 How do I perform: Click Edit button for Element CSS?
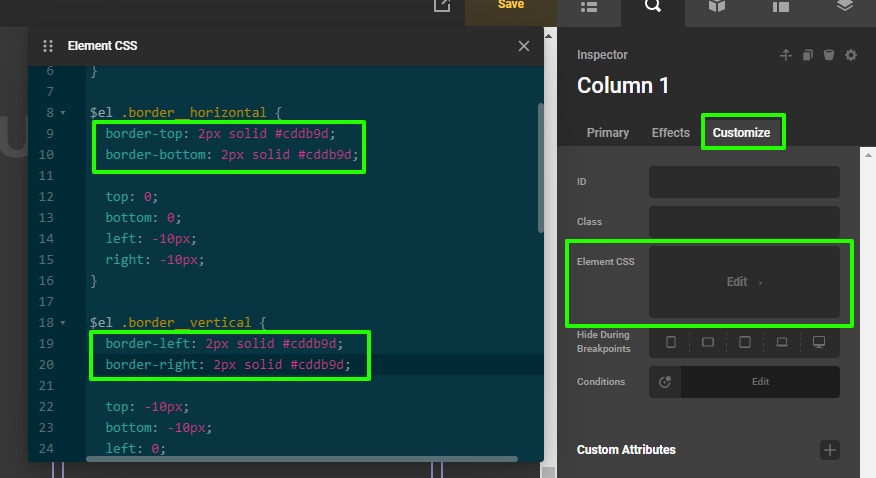point(744,282)
